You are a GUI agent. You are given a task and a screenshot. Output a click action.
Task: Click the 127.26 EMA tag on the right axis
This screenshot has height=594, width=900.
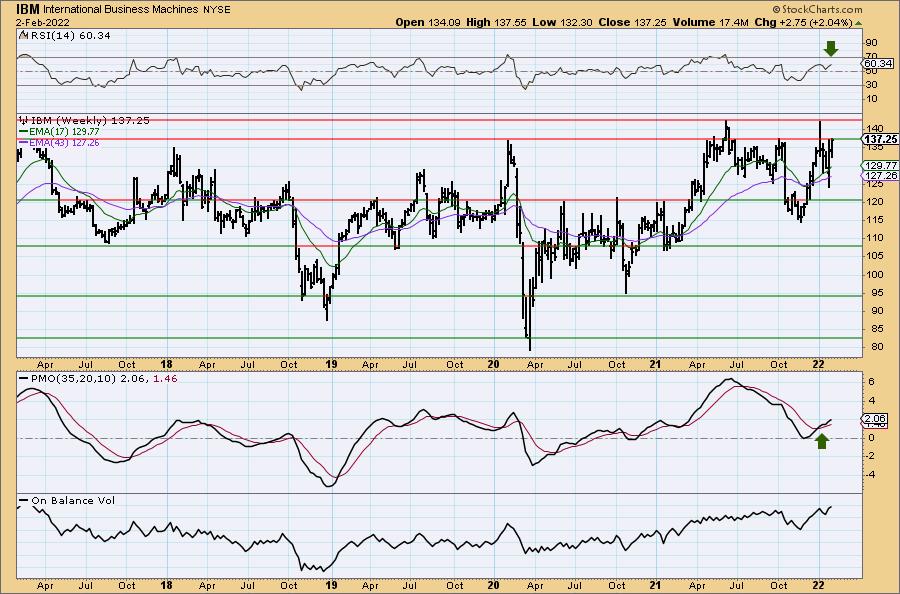tap(880, 176)
